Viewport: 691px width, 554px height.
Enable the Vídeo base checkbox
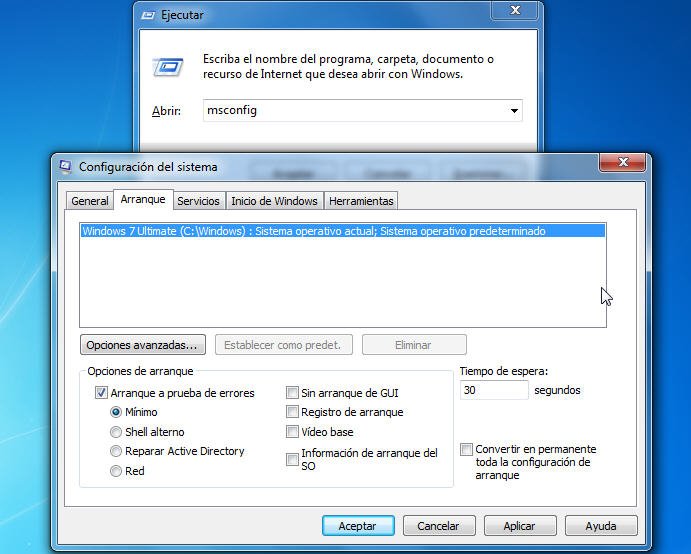(x=292, y=432)
